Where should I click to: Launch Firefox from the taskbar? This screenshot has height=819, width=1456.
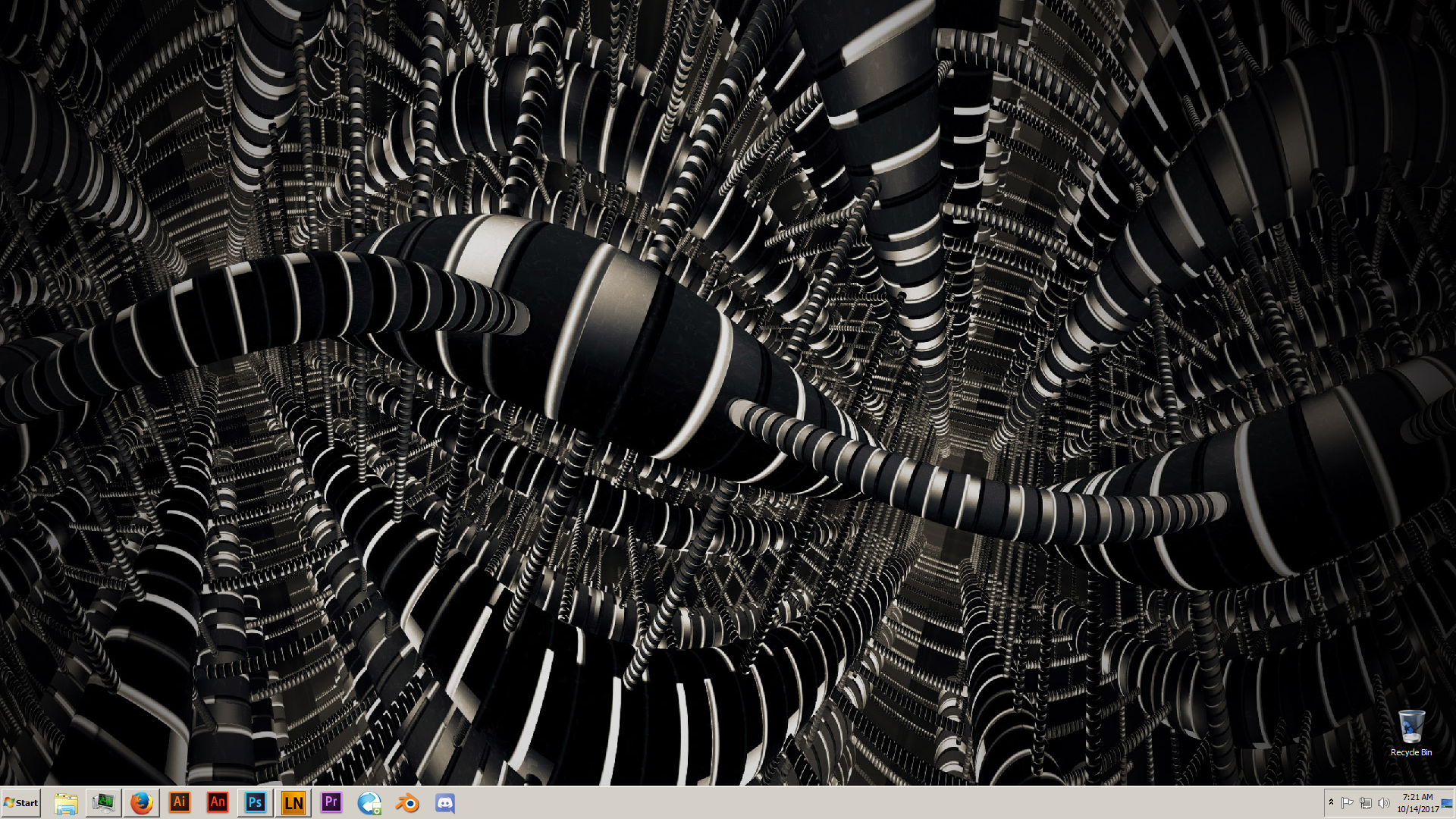tap(142, 802)
